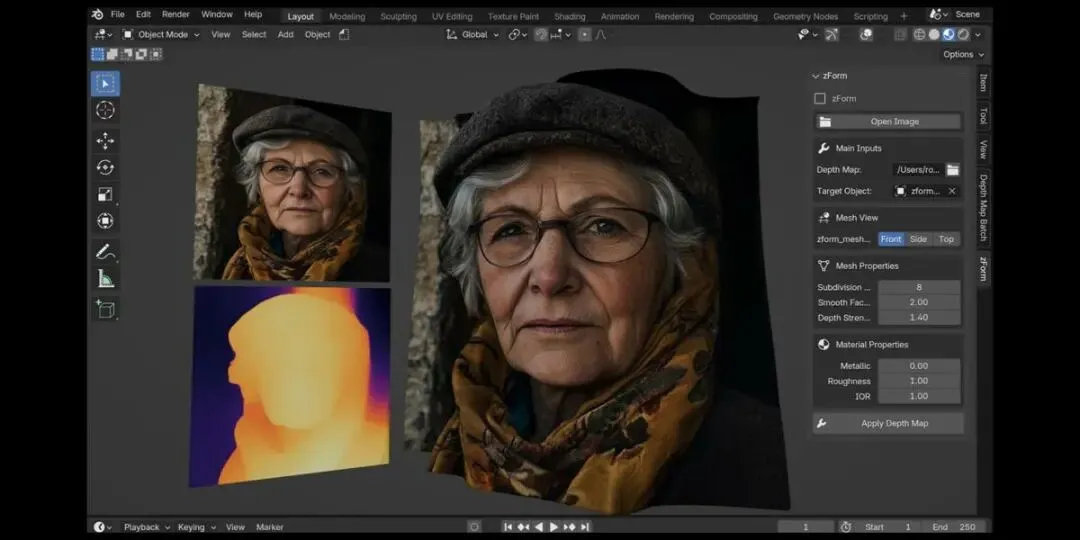Enable the zForm checkbox
1080x540 pixels.
pos(820,99)
